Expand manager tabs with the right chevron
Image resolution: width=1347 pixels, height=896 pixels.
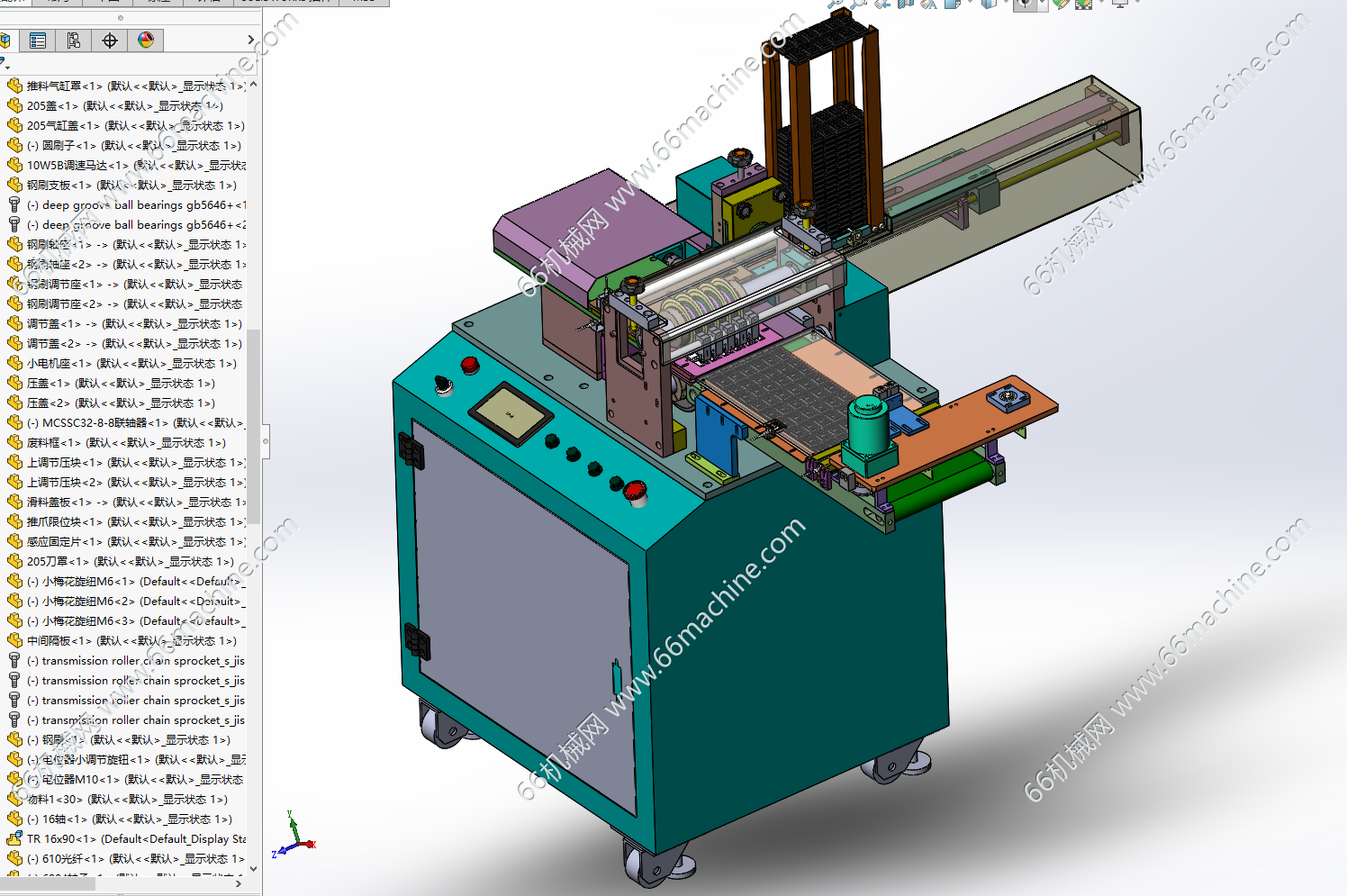pos(250,41)
